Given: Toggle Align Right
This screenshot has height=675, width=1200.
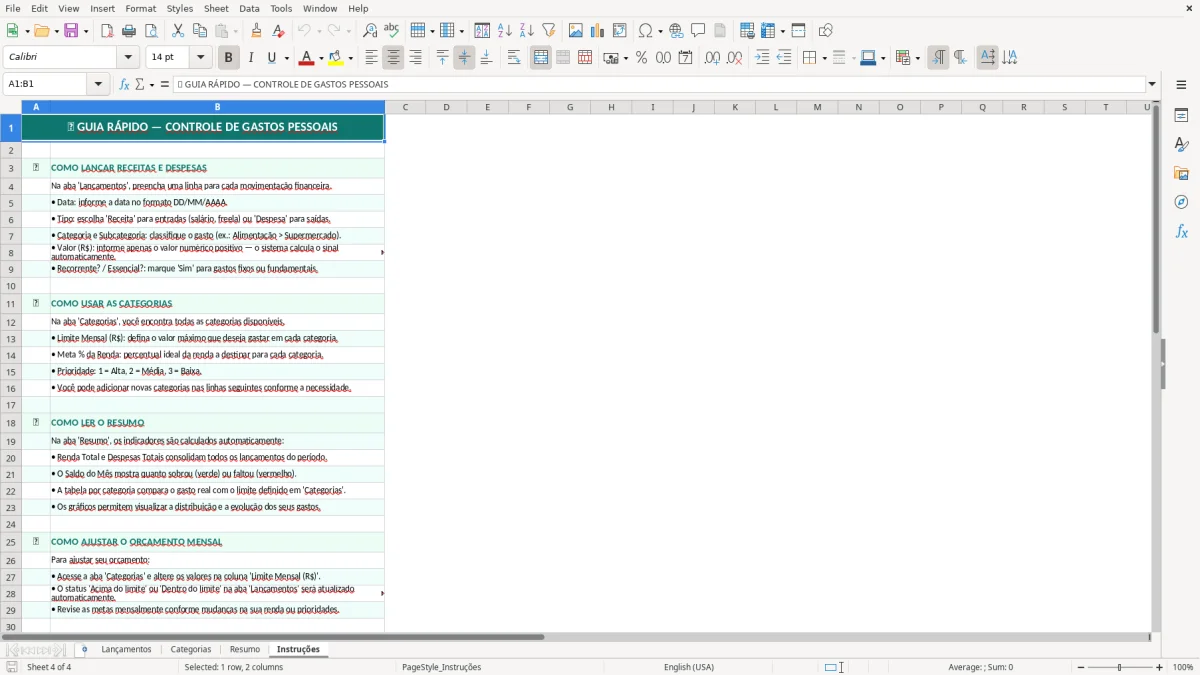Looking at the screenshot, I should [415, 58].
